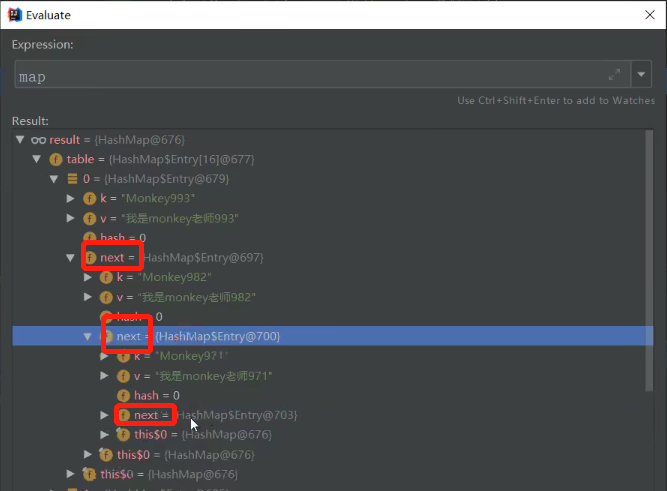The height and width of the screenshot is (491, 667).
Task: Collapse the 0 = {HashMap$Entry@679} node
Action: pyautogui.click(x=54, y=179)
